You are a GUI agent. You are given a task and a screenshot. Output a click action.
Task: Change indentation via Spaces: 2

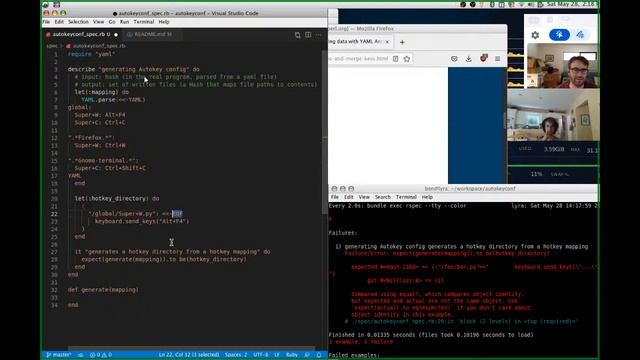coord(236,355)
